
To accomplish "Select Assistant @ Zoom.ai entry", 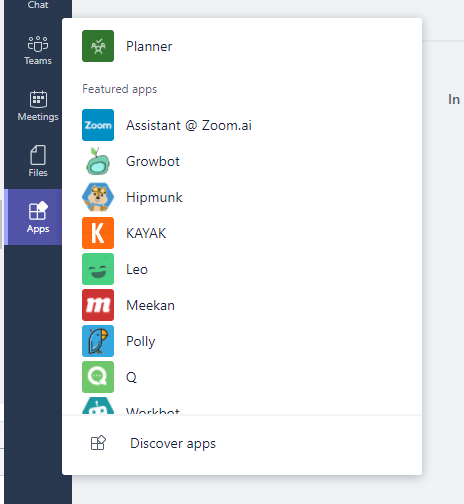I will 189,125.
